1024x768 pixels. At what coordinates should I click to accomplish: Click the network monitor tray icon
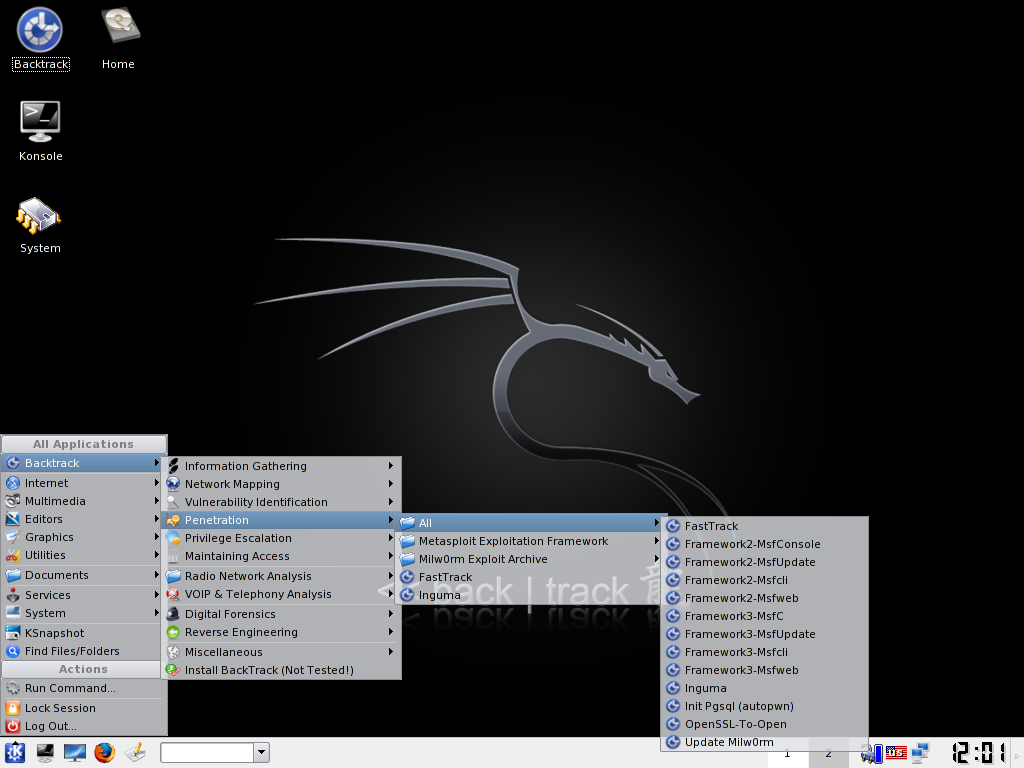tap(921, 753)
